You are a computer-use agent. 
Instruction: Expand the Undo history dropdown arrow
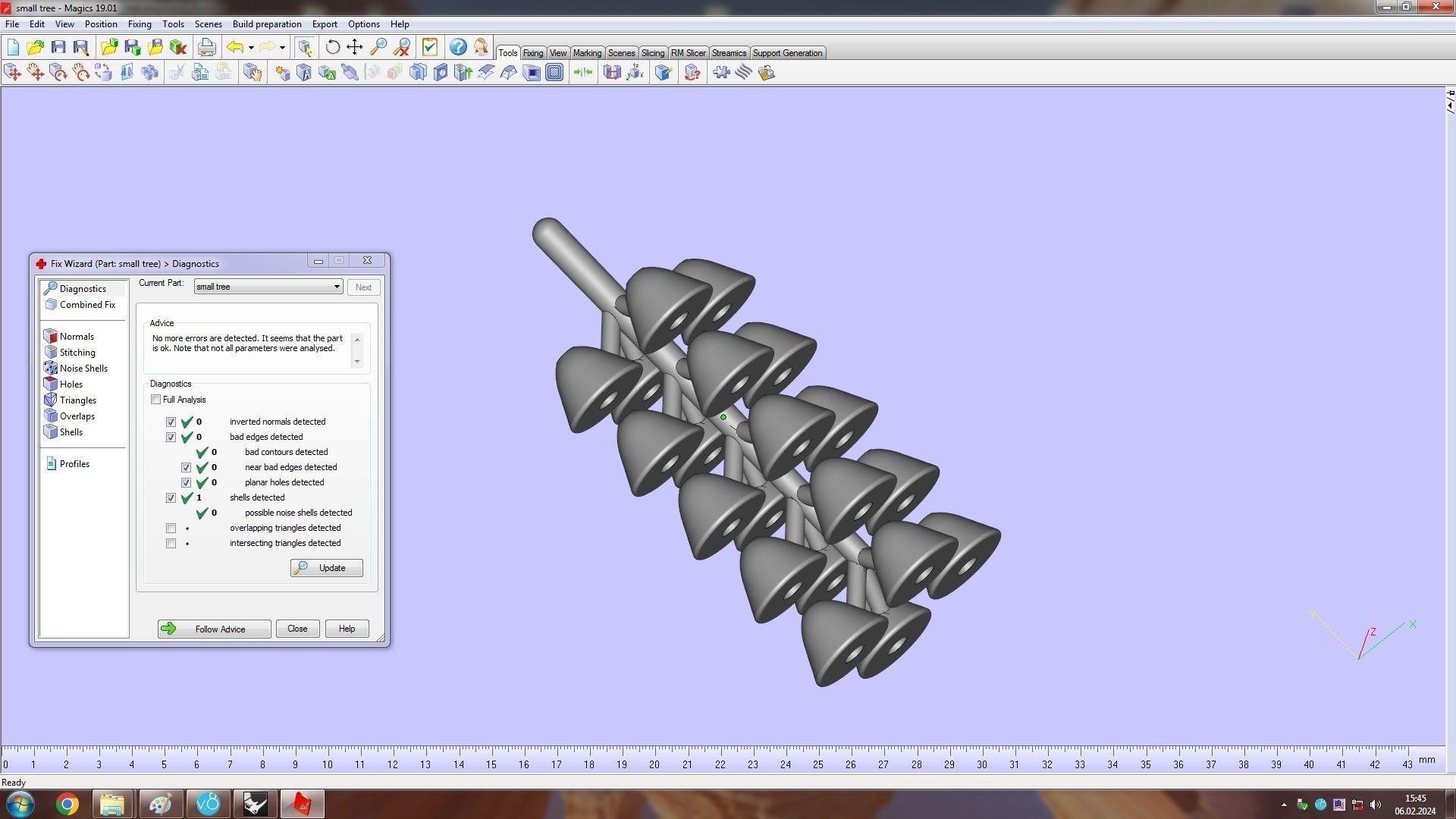coord(251,48)
